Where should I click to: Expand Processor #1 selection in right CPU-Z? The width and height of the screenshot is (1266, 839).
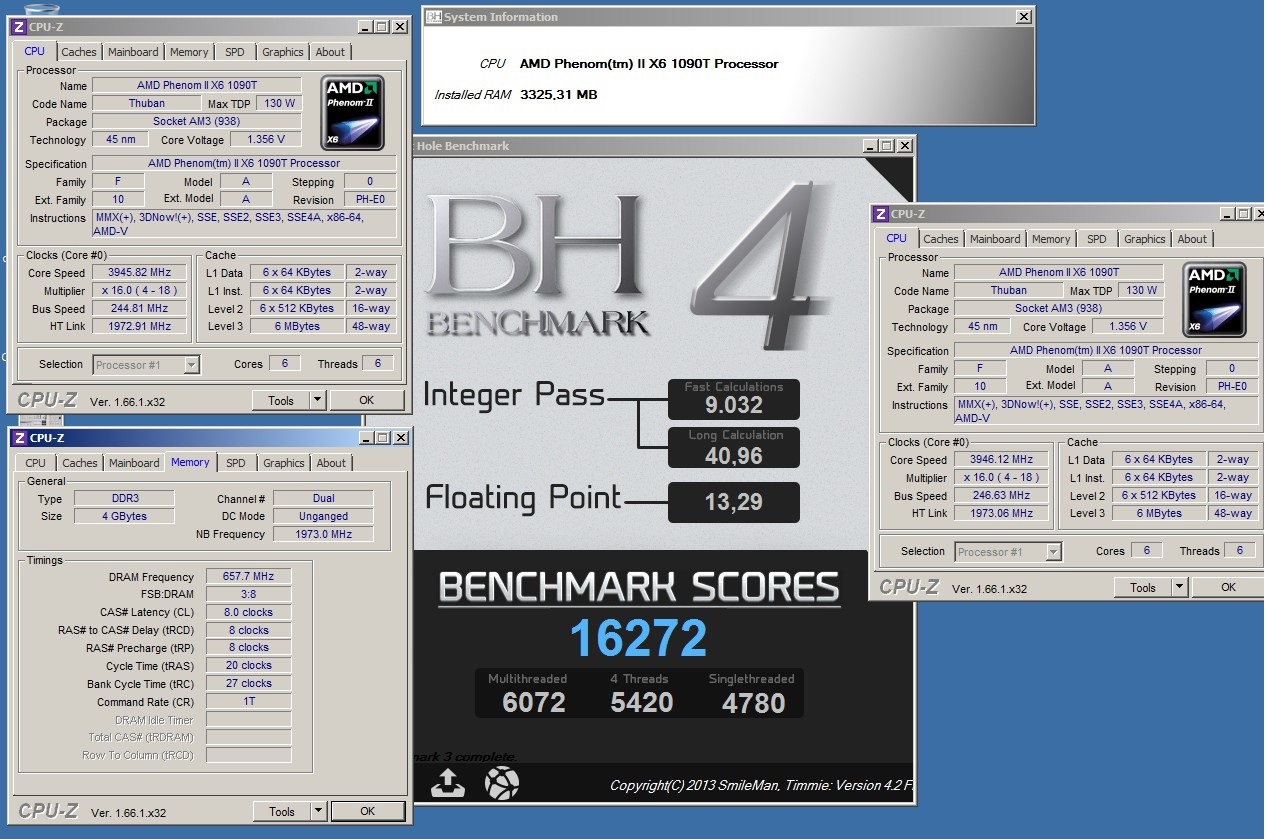(x=1053, y=552)
